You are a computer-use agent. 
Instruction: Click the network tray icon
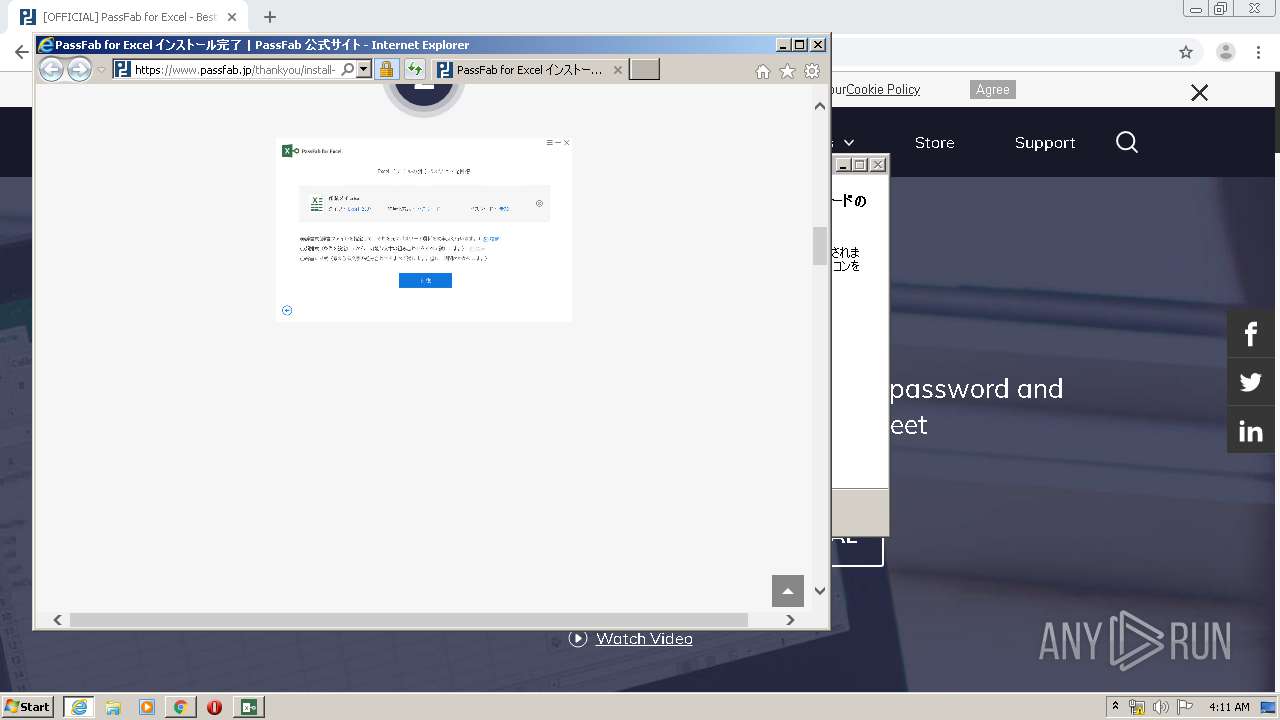(x=1137, y=707)
